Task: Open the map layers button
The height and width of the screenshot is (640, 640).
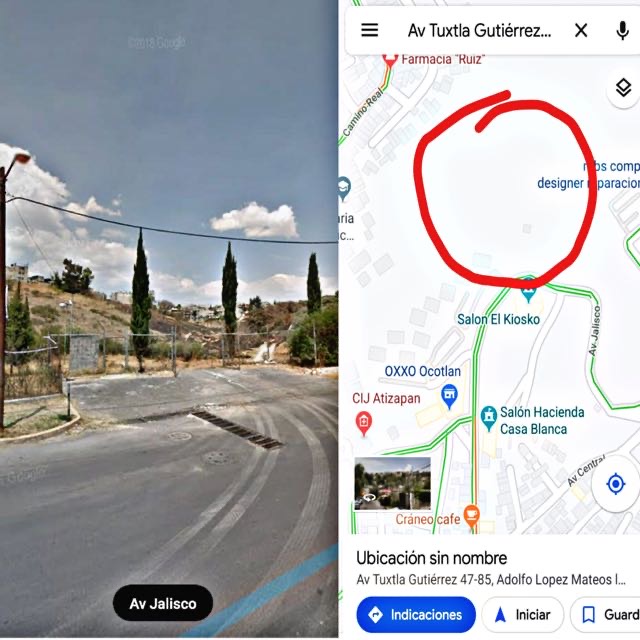Action: pyautogui.click(x=623, y=88)
